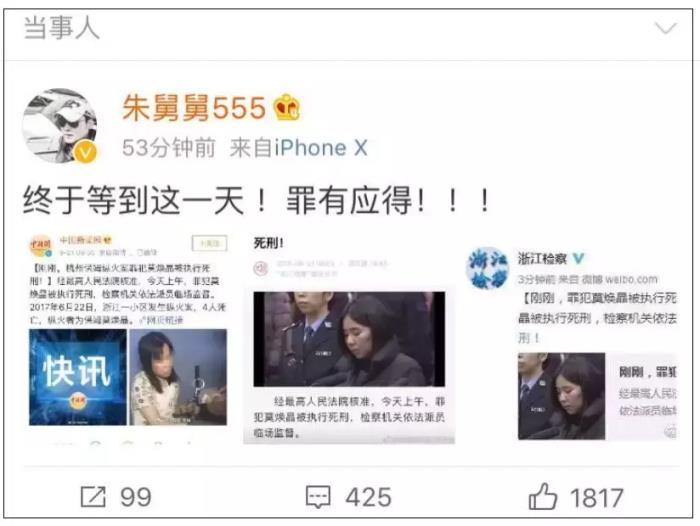
Task: Click the 当事人 header label
Action: click(x=62, y=28)
